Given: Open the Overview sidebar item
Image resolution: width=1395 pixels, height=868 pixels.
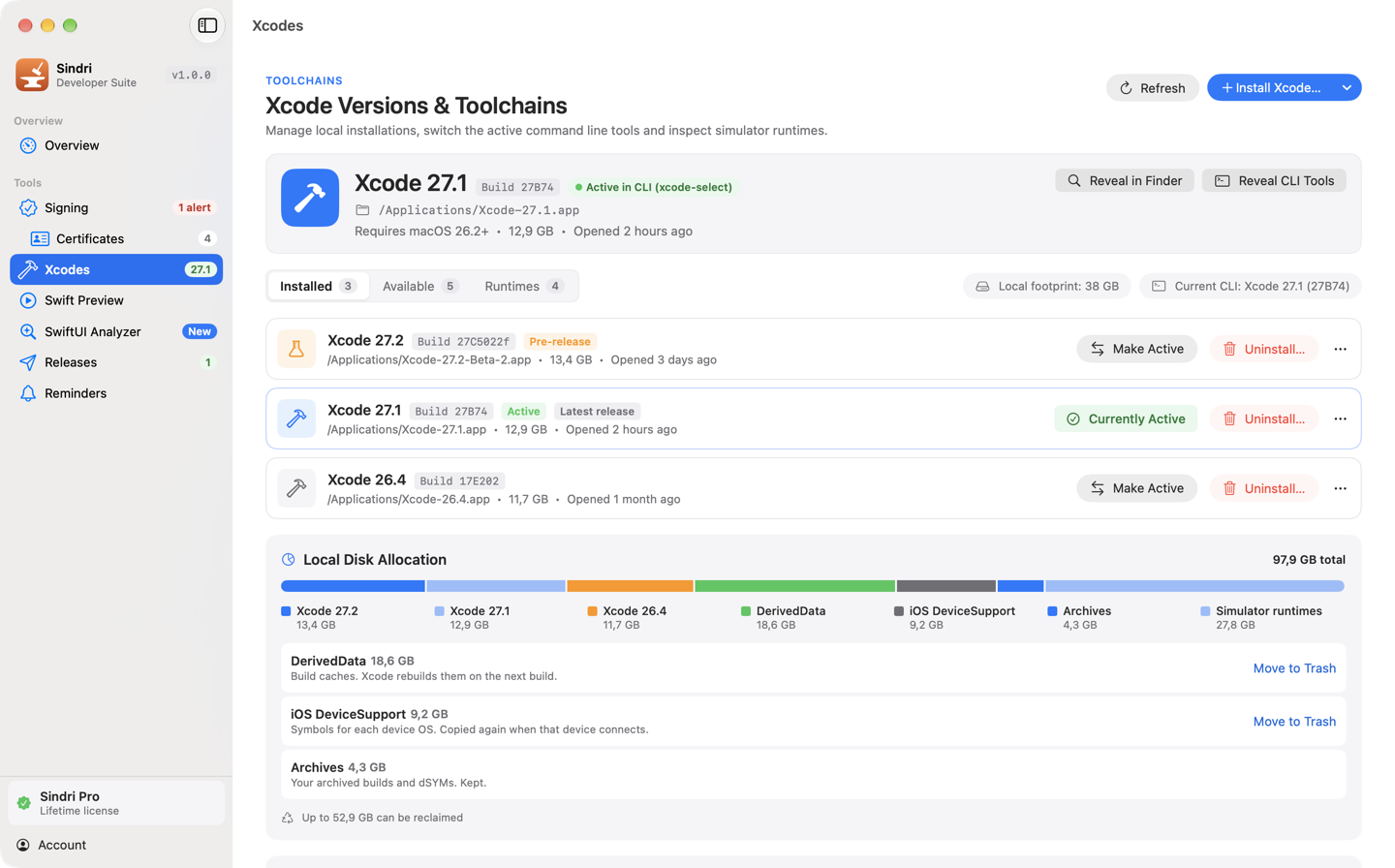Looking at the screenshot, I should pyautogui.click(x=116, y=145).
